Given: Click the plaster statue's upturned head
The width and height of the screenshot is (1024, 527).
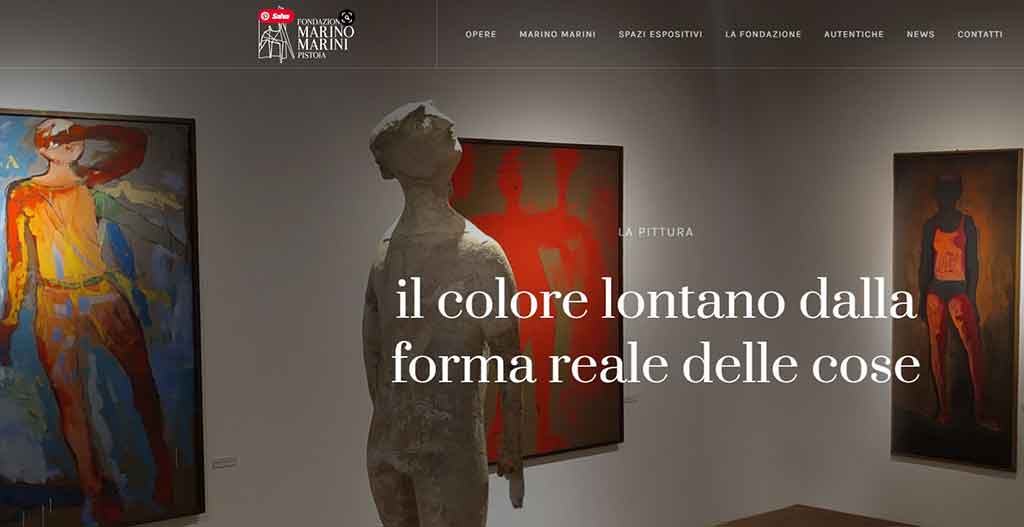Looking at the screenshot, I should click(416, 139).
